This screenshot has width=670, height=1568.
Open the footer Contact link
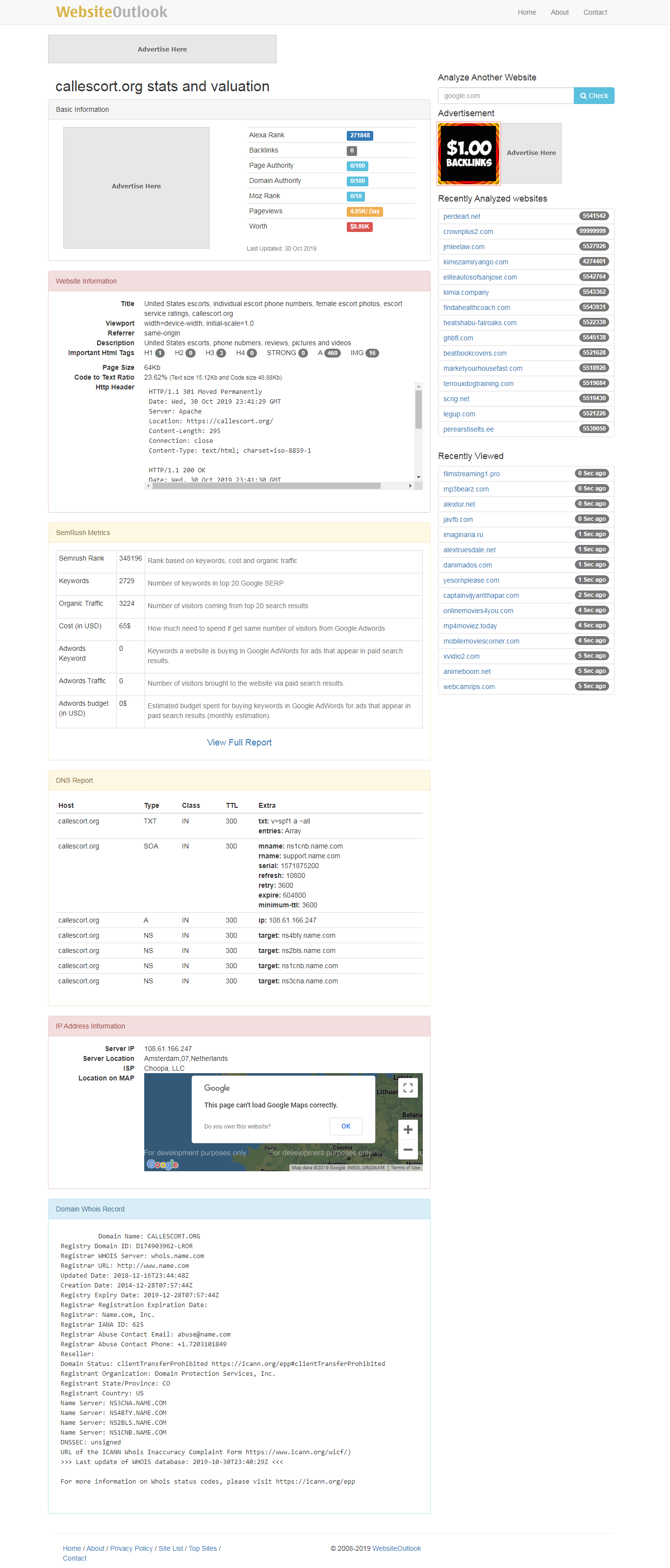click(75, 1558)
